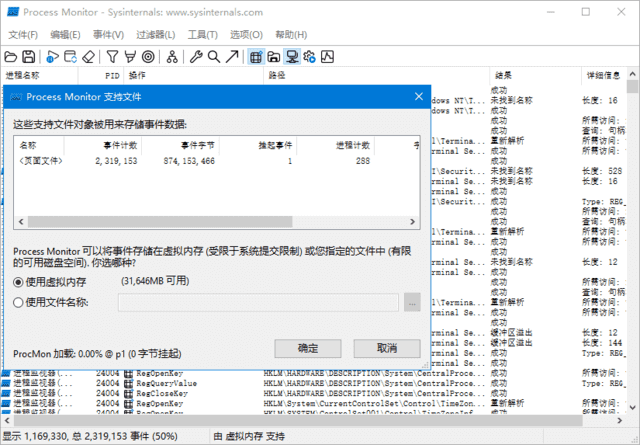Click the 进程名称 column header
640x445 pixels.
(x=40, y=76)
